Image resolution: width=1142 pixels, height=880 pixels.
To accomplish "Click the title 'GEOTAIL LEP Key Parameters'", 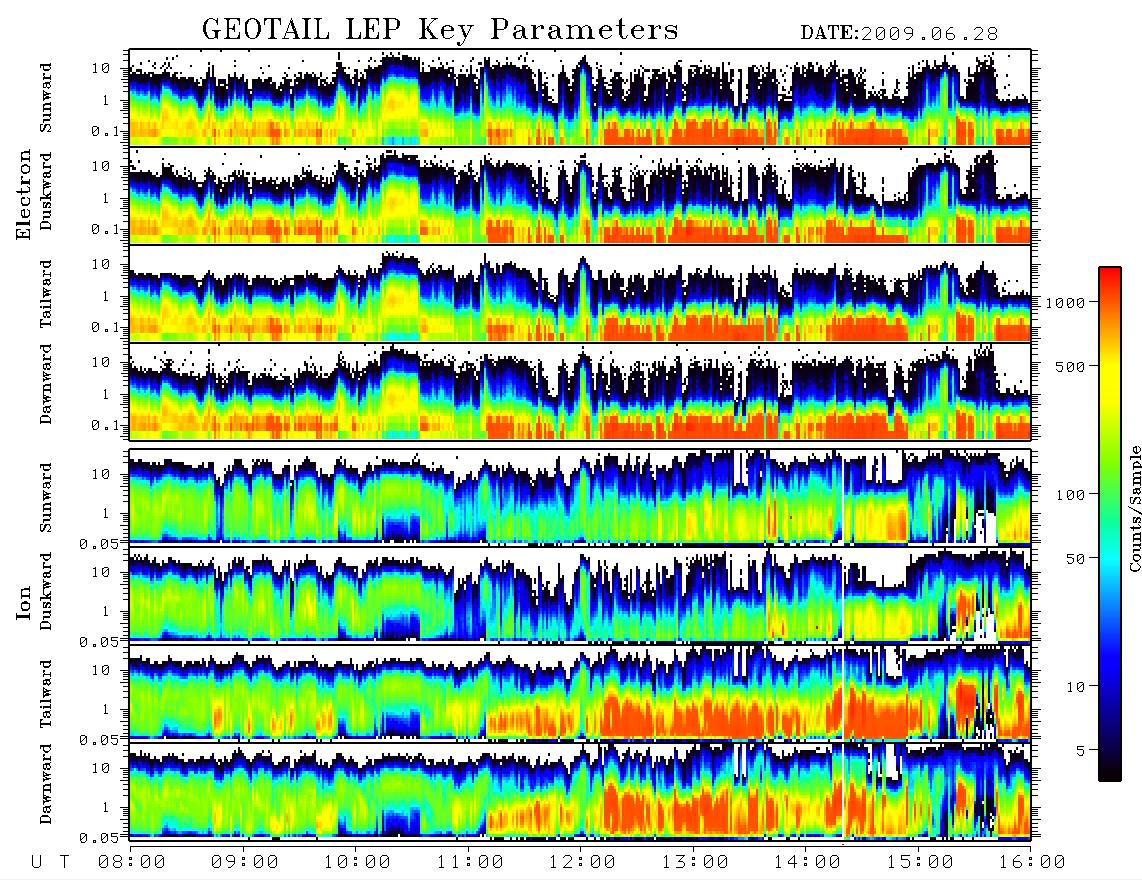I will click(440, 29).
